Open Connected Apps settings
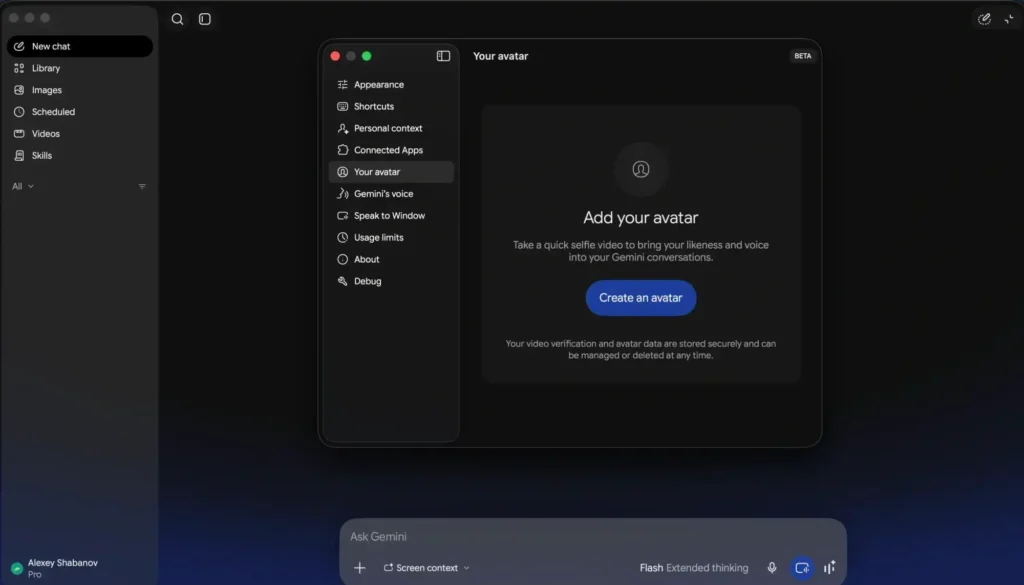This screenshot has height=585, width=1024. pos(391,150)
